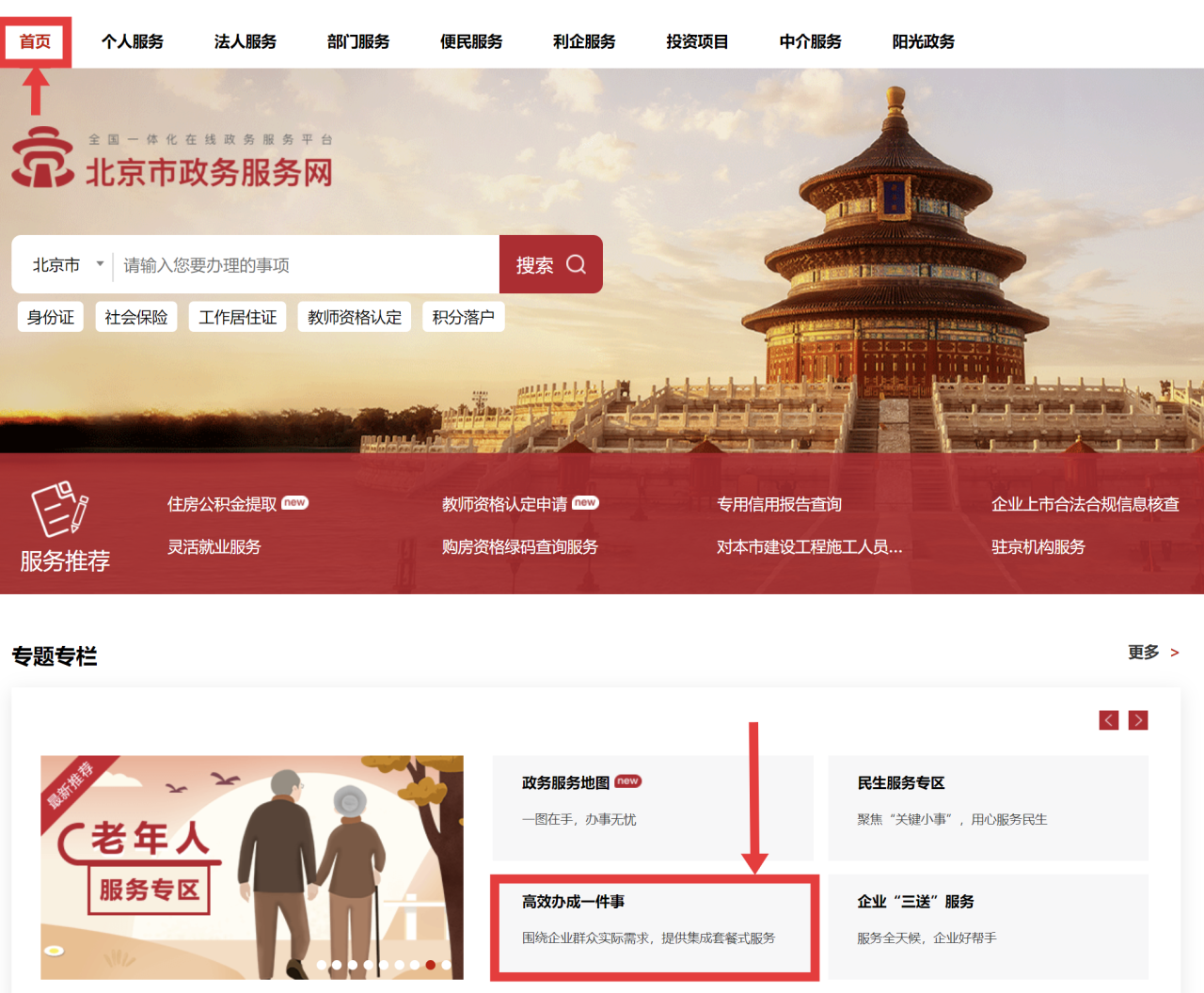Screen dimensions: 1204x993
Task: Open the 阳光政务 menu item
Action: click(x=923, y=41)
